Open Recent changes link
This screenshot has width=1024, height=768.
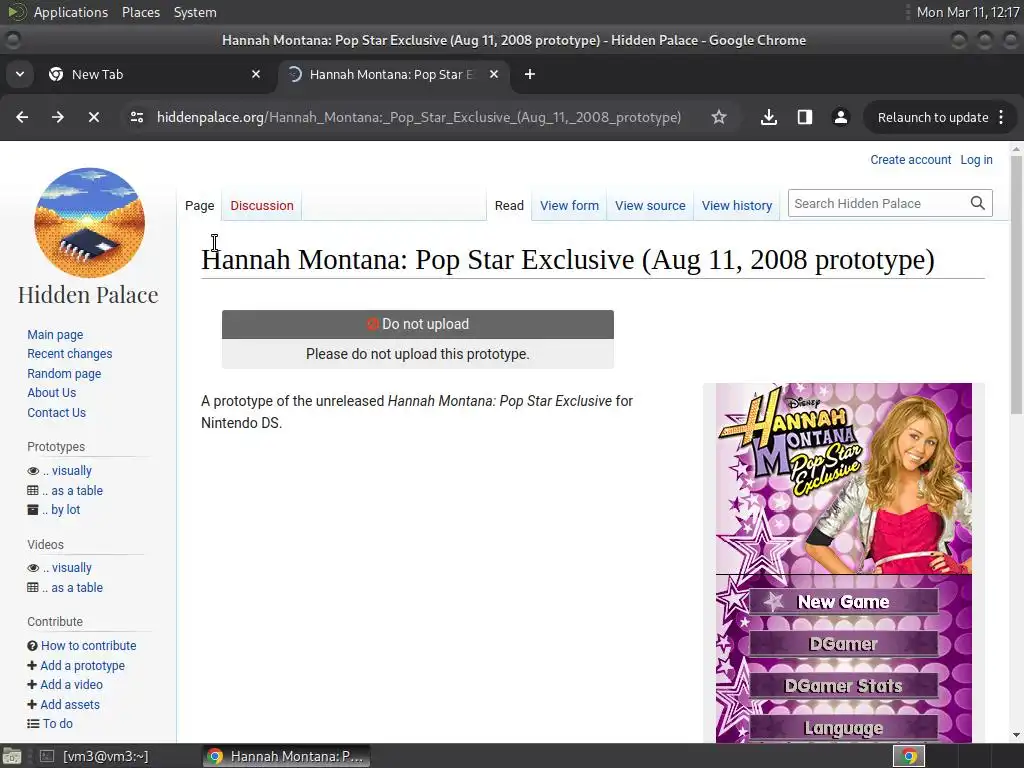point(70,354)
